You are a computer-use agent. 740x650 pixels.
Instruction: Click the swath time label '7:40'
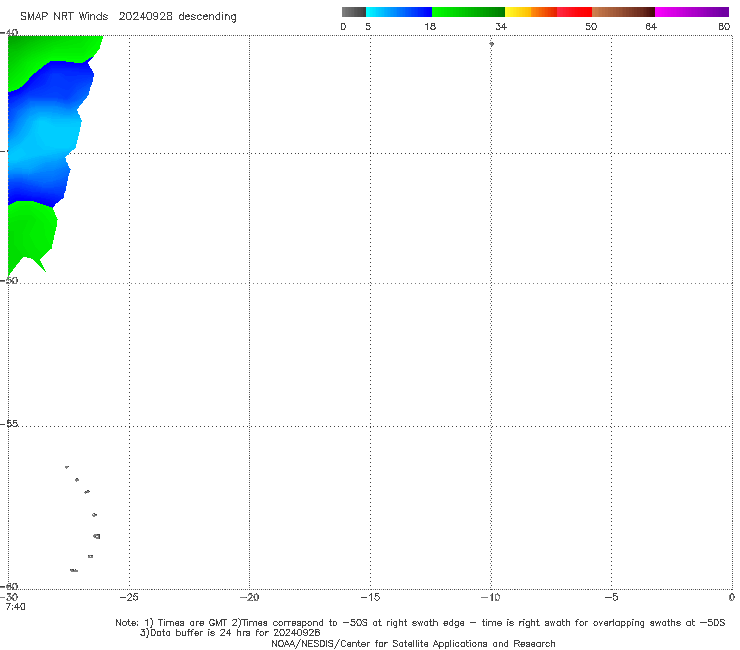point(15,607)
